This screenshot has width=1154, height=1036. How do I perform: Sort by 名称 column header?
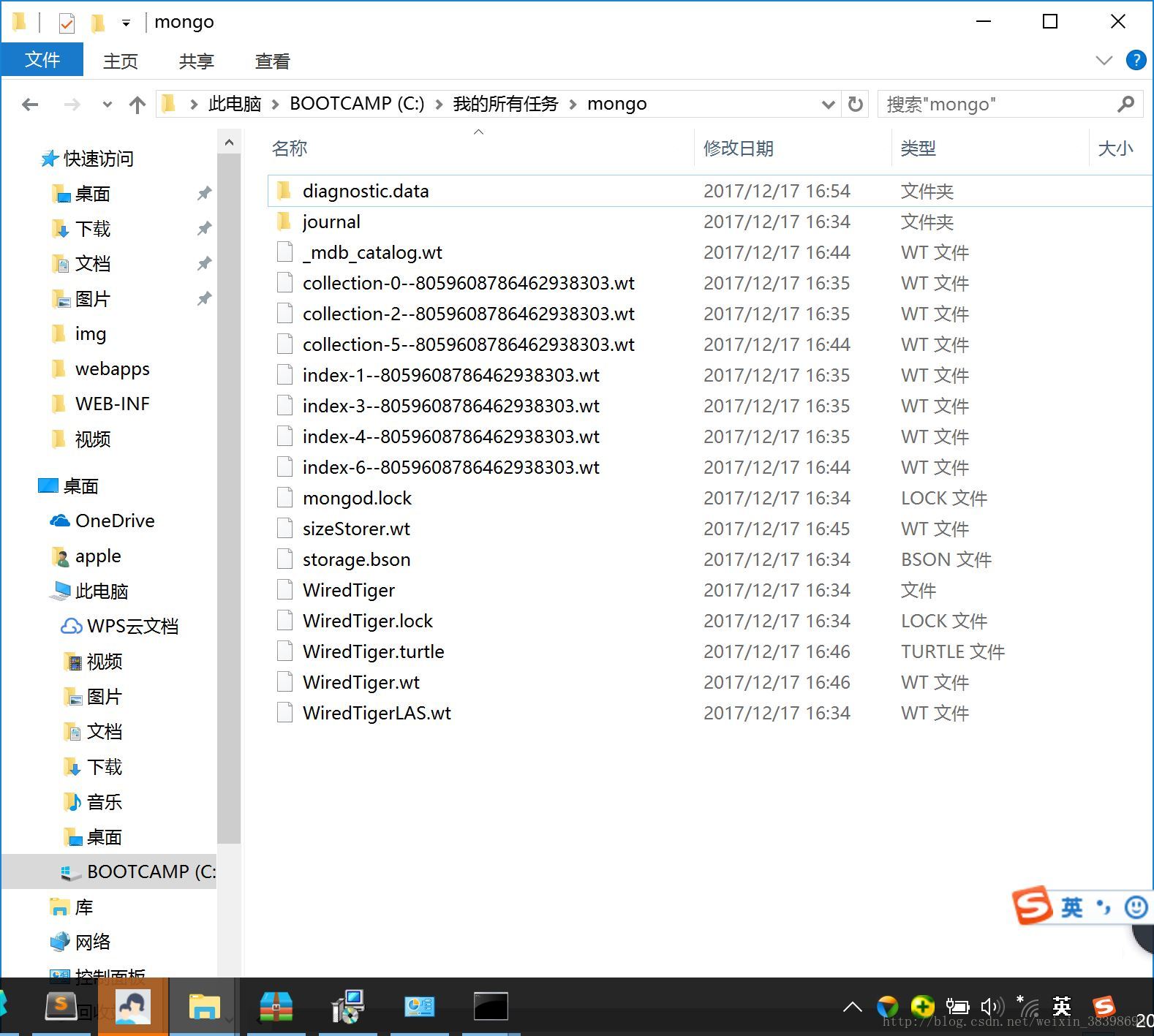(289, 148)
